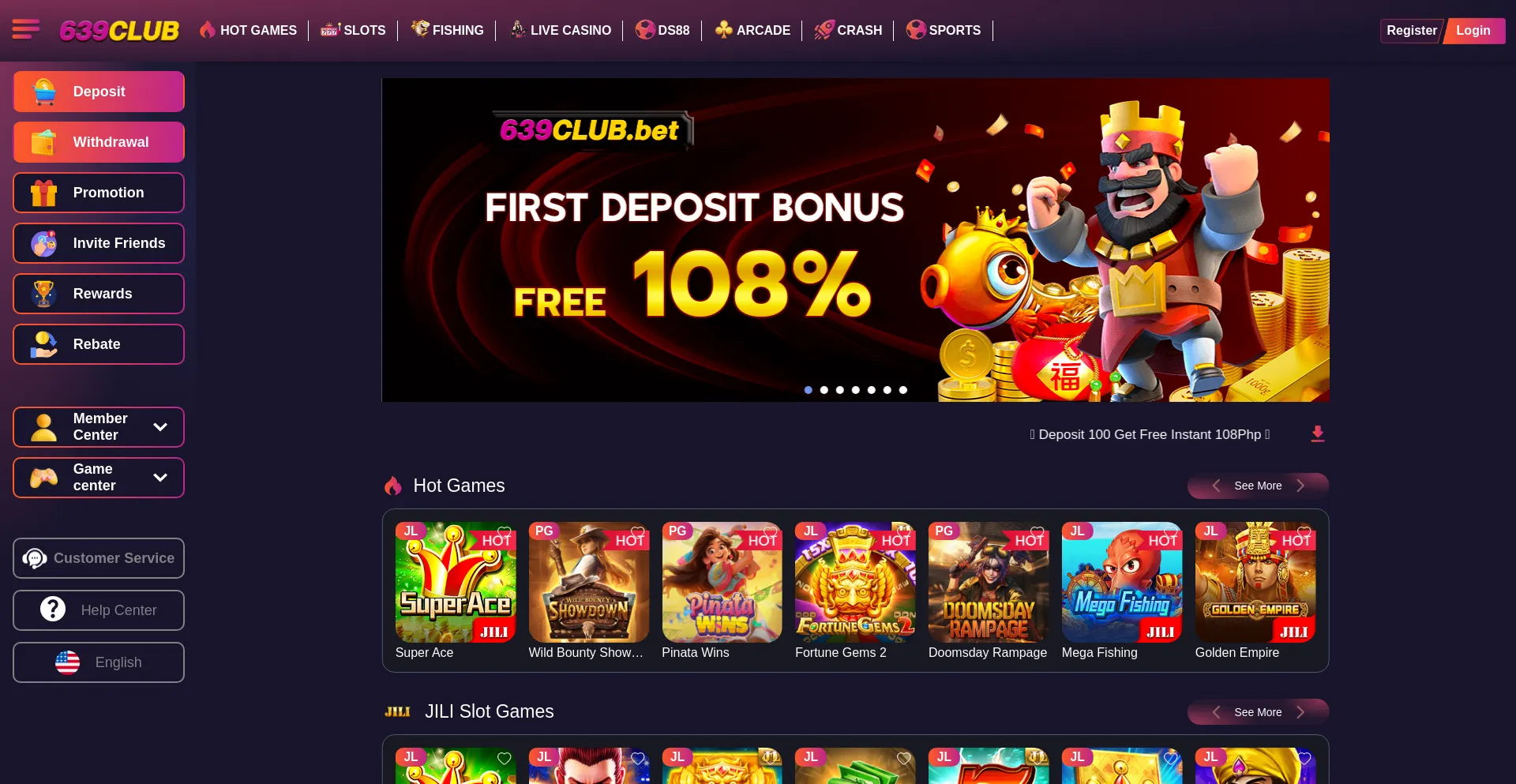Select the third banner carousel dot
The width and height of the screenshot is (1516, 784).
coord(840,390)
